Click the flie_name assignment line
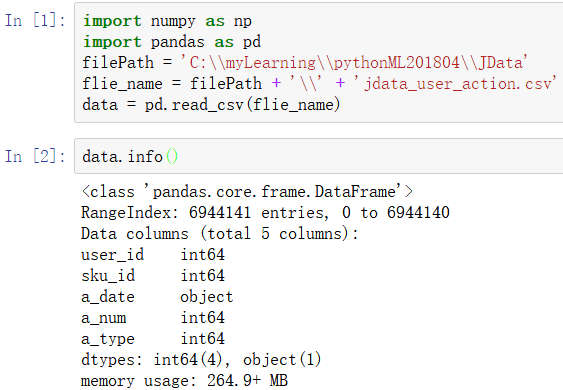 (319, 84)
